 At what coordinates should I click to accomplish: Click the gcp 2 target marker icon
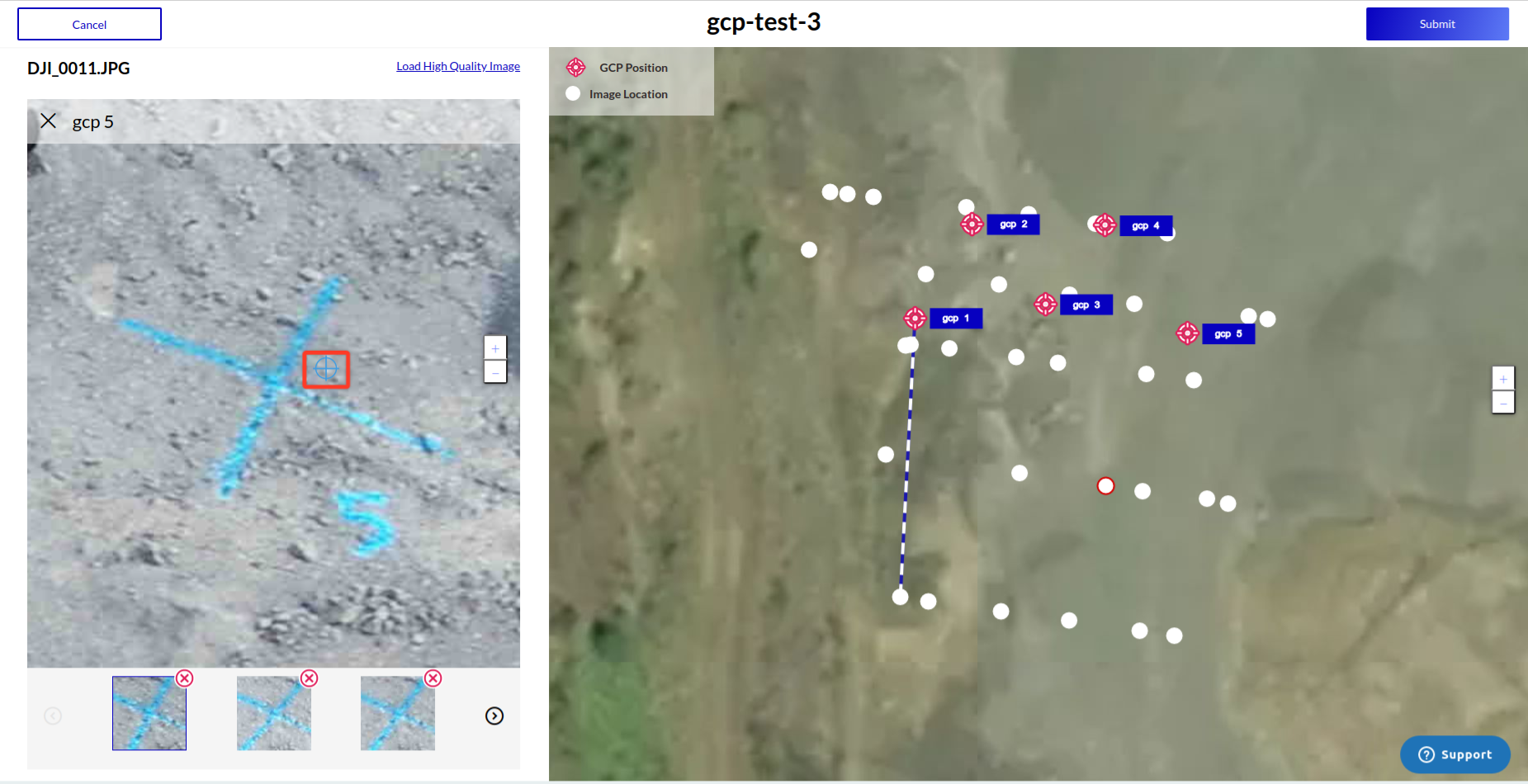coord(972,224)
